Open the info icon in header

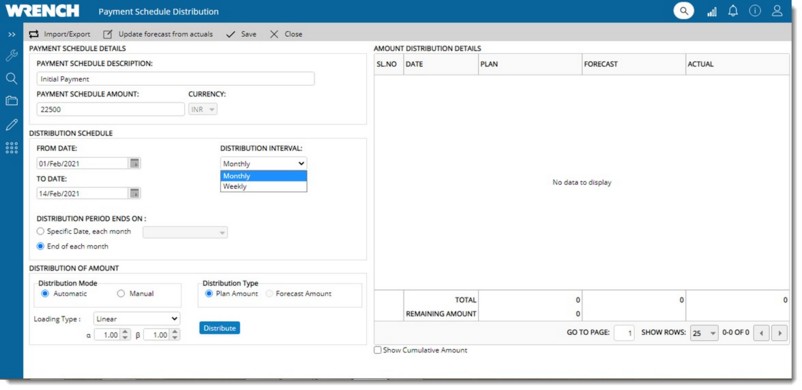click(x=755, y=11)
